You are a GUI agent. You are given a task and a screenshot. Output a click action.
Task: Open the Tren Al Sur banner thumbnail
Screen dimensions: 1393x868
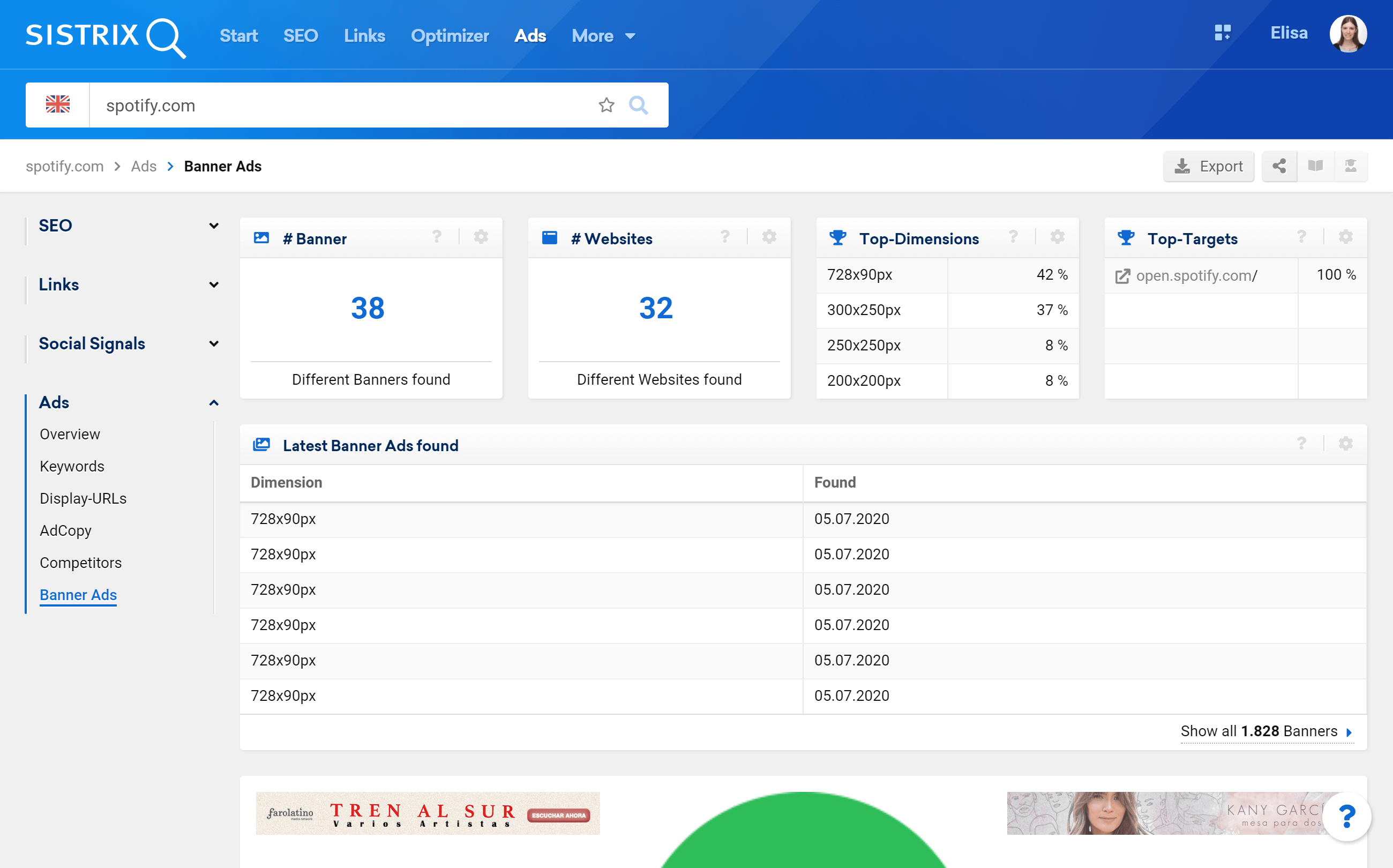tap(428, 813)
